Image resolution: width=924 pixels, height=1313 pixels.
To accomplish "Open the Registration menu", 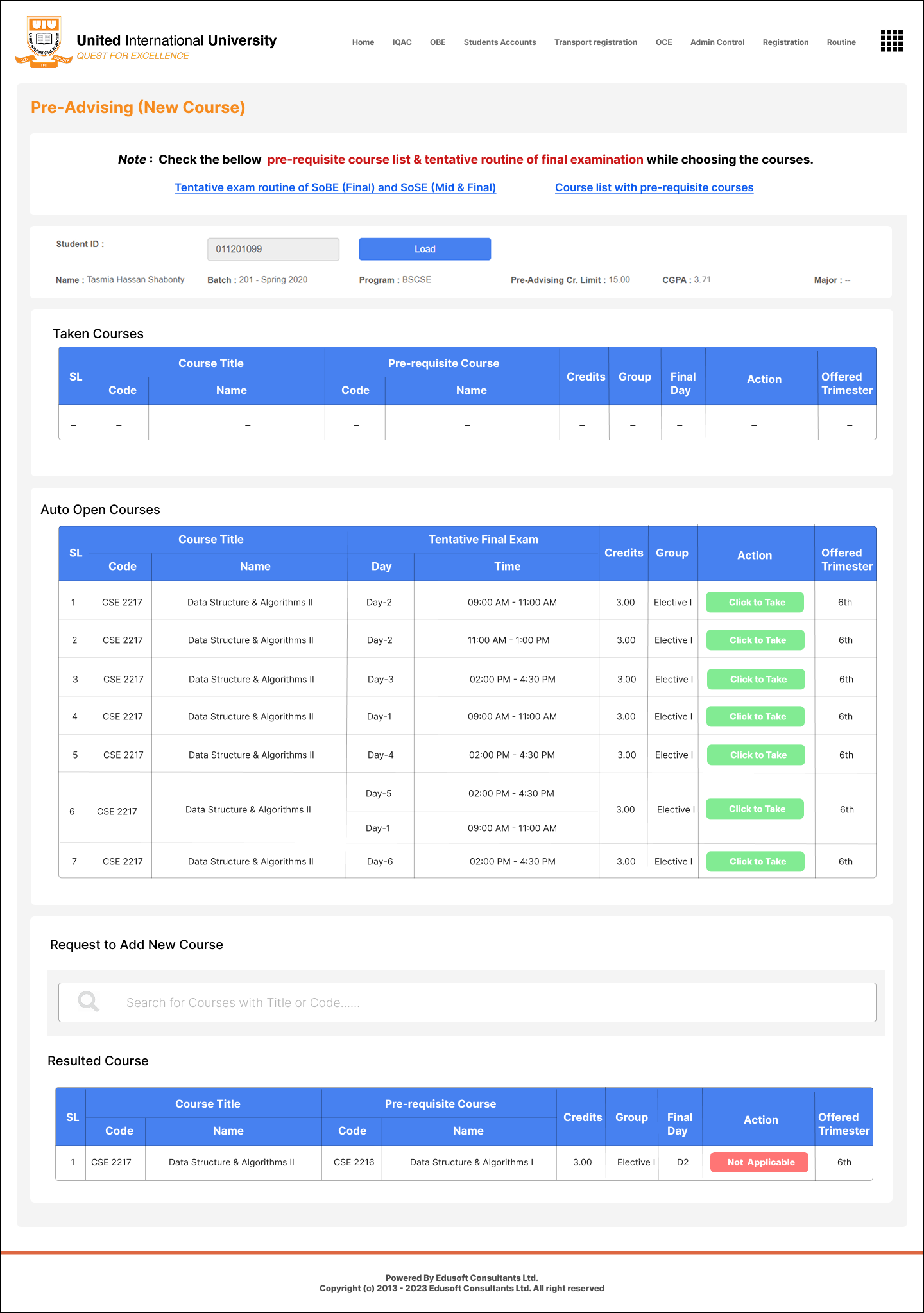I will (x=785, y=42).
